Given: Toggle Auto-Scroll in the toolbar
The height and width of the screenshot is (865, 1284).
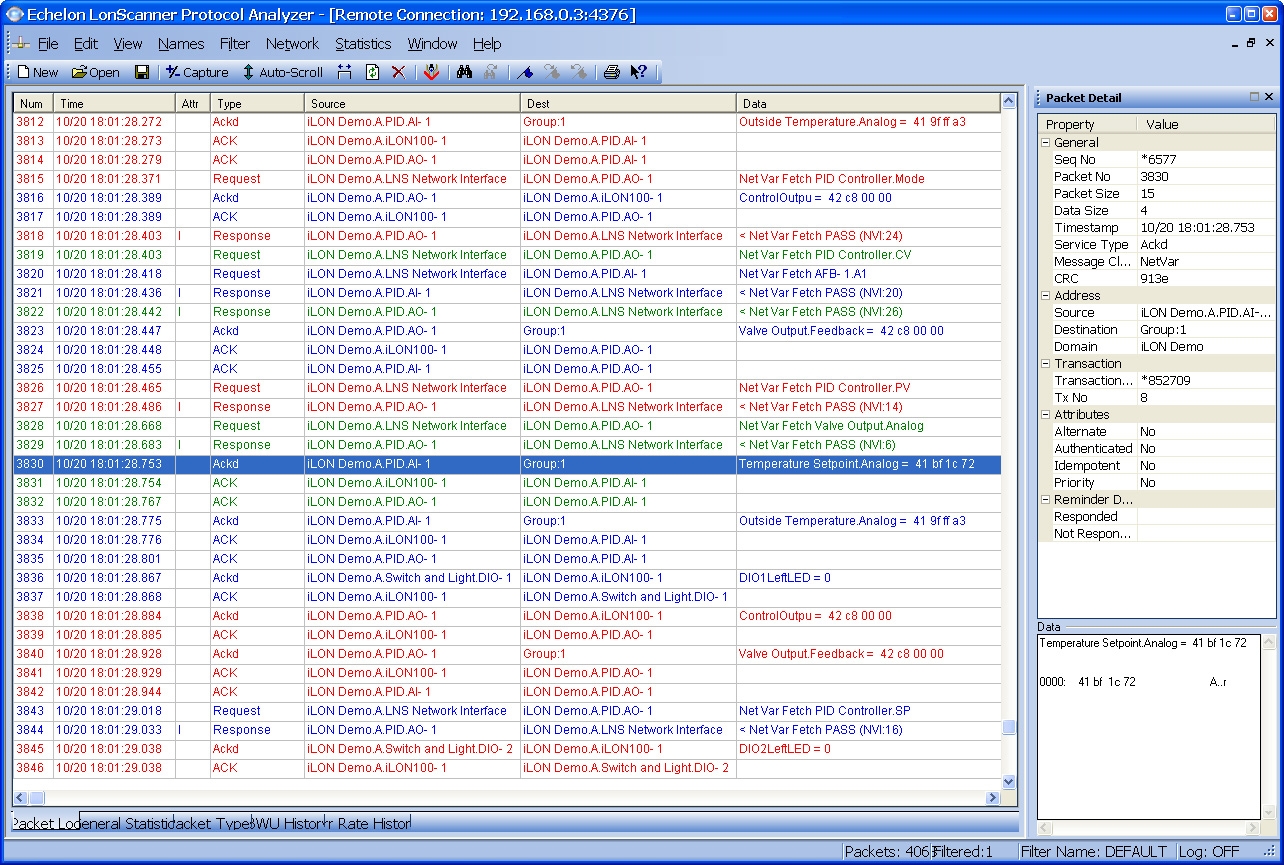Looking at the screenshot, I should click(x=282, y=72).
